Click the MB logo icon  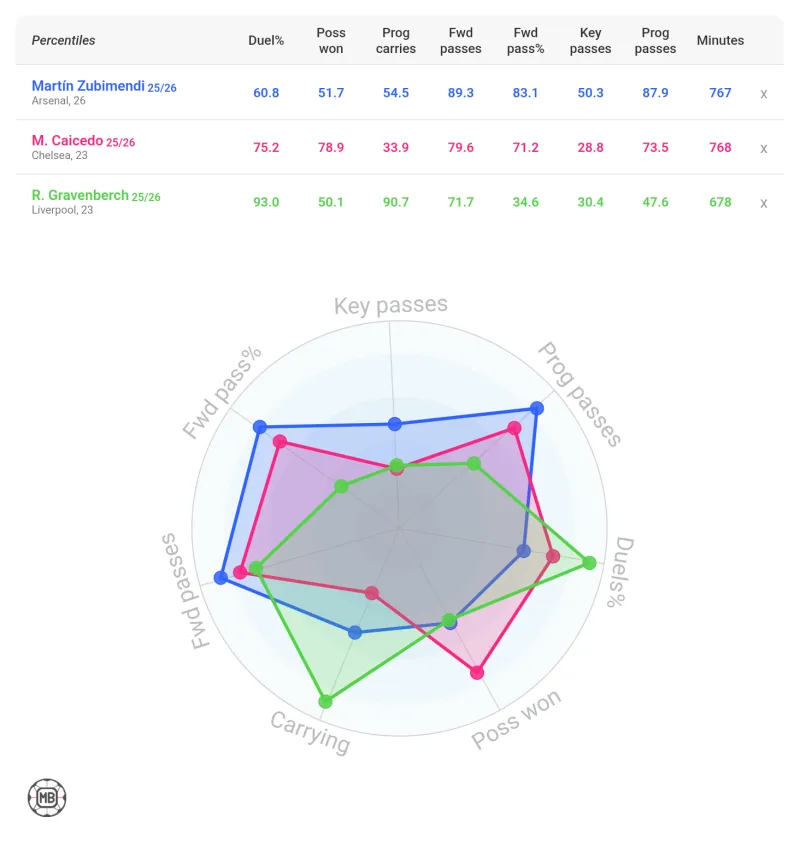[47, 797]
